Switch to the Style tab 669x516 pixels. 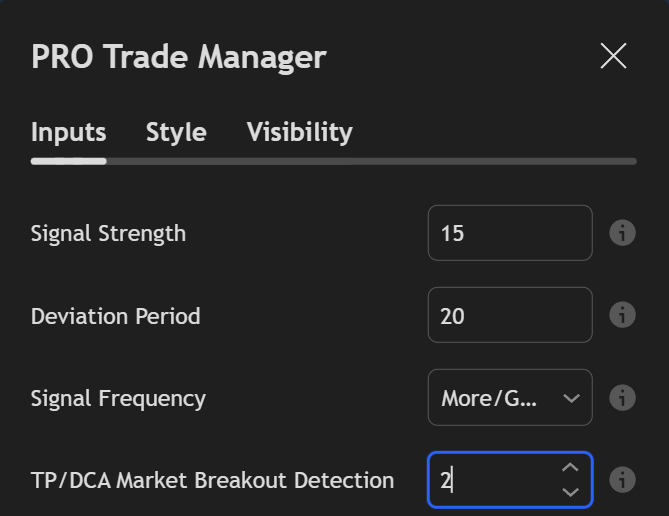pos(176,132)
